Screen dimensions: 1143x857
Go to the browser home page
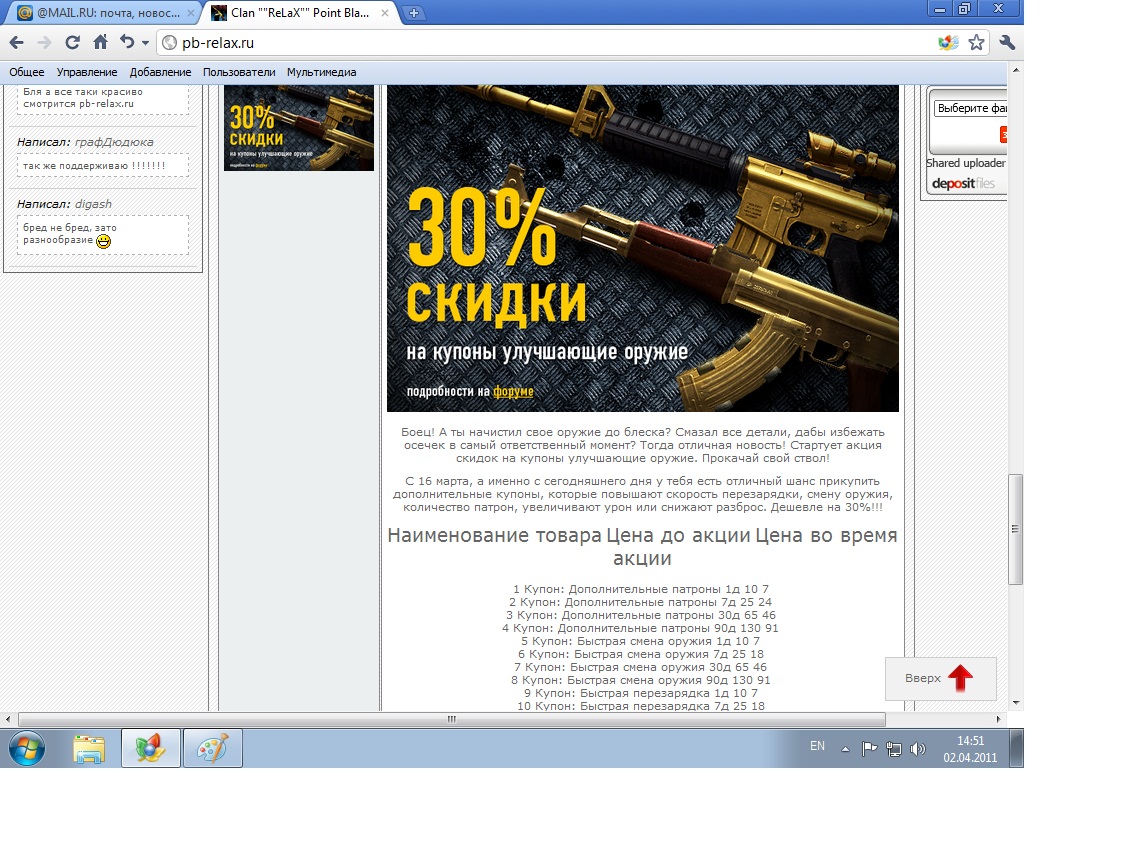tap(100, 43)
